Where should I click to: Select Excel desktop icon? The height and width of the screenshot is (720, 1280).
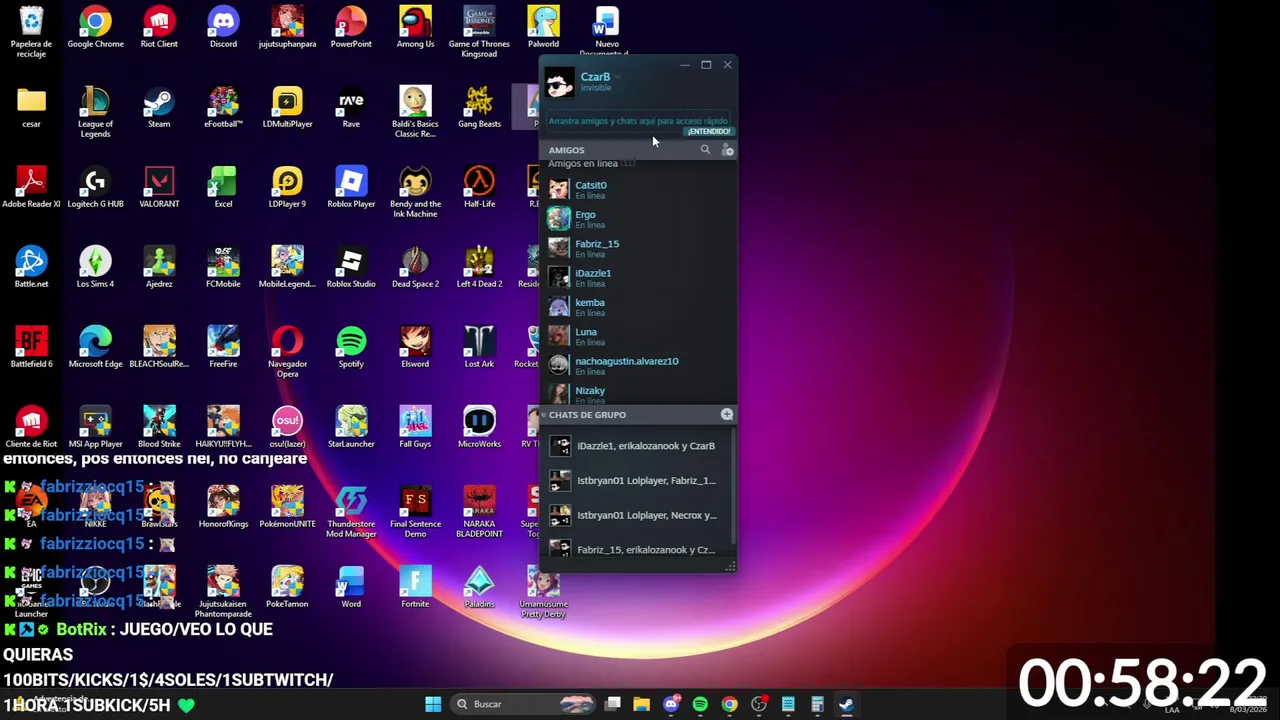click(x=223, y=188)
